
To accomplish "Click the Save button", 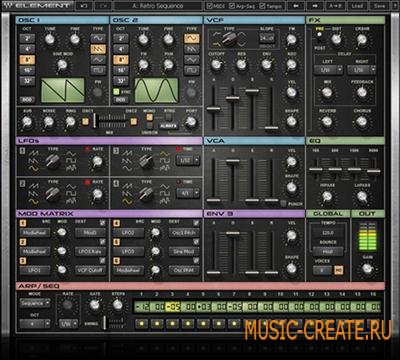I will (379, 6).
